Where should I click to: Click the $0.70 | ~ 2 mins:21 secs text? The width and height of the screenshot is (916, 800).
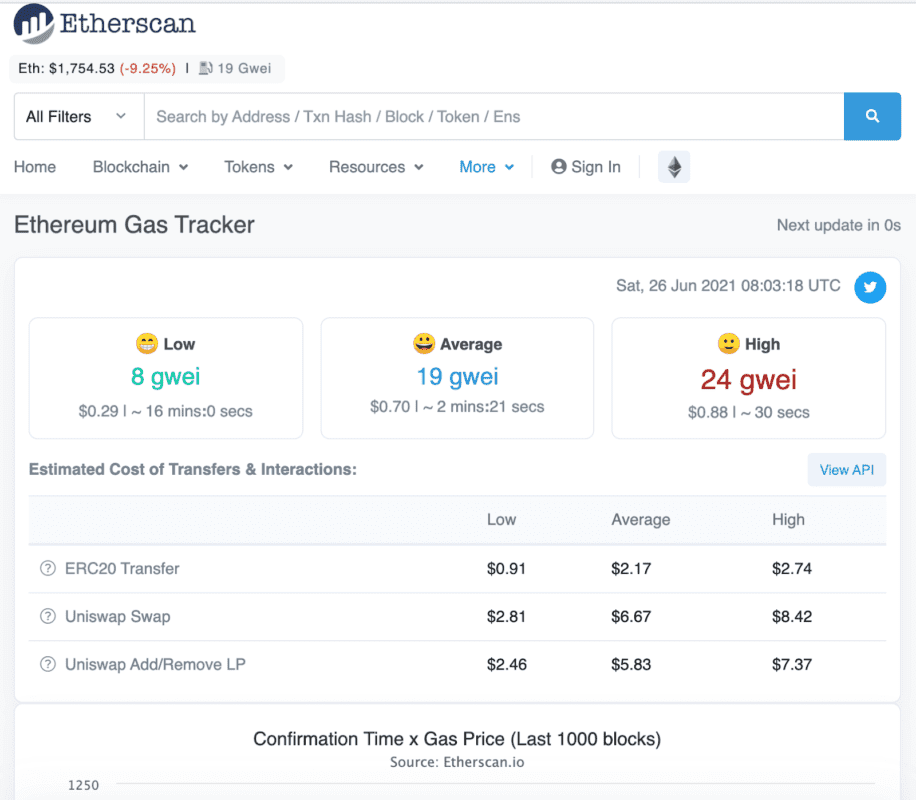coord(457,407)
